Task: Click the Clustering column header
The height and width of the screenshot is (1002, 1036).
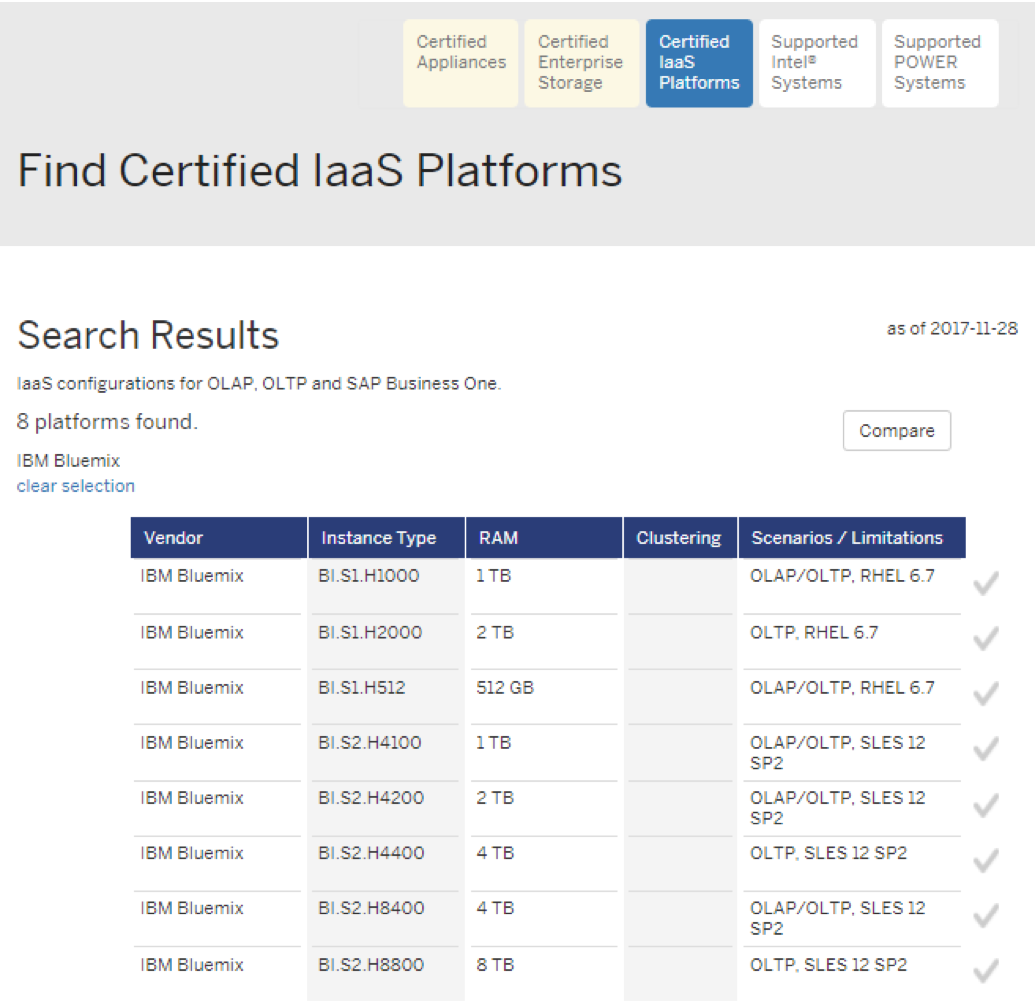Action: click(680, 538)
